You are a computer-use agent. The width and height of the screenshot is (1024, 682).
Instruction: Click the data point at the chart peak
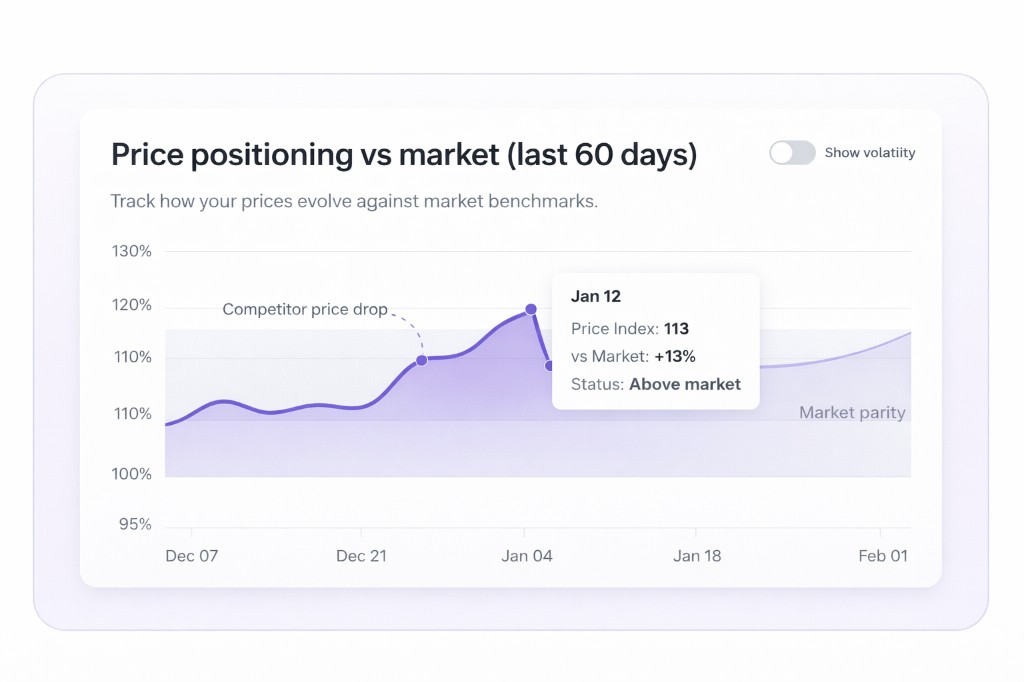click(x=531, y=310)
